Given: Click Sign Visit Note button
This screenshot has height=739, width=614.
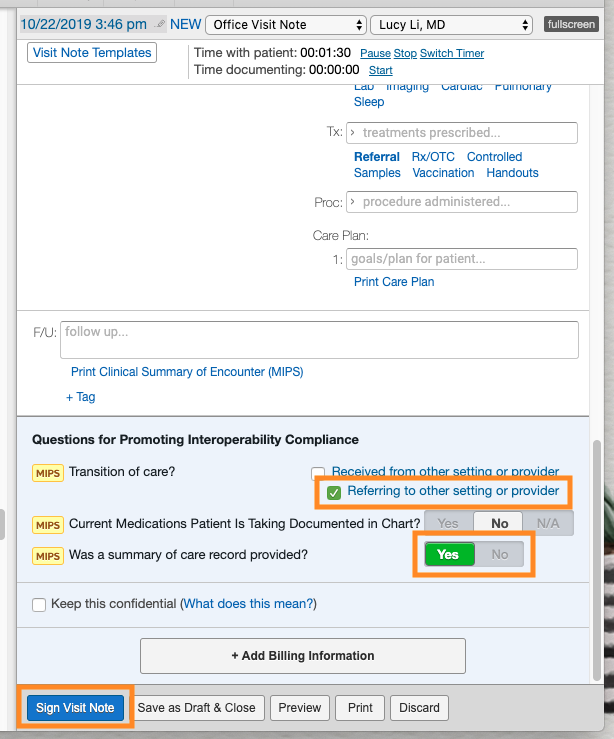Looking at the screenshot, I should 75,707.
